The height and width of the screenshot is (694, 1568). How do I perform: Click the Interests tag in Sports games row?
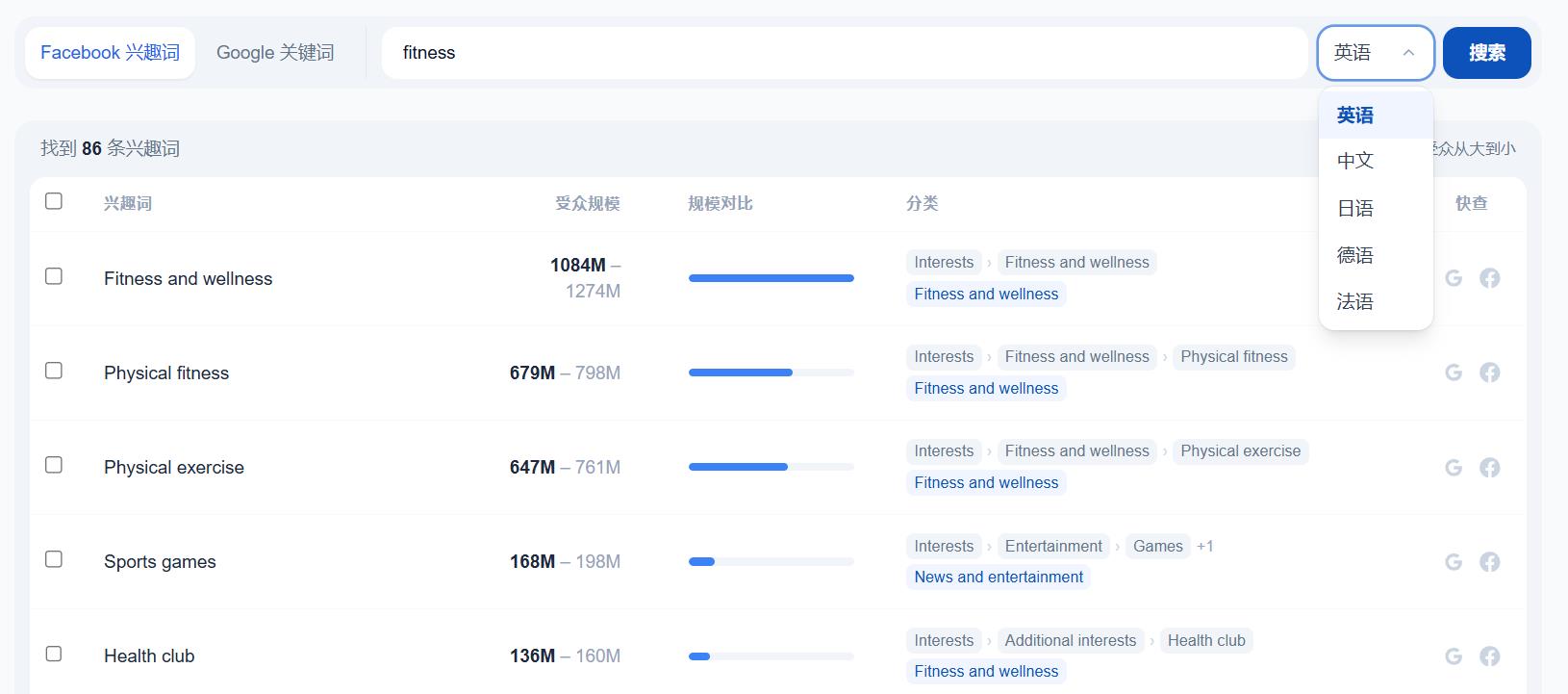point(944,546)
